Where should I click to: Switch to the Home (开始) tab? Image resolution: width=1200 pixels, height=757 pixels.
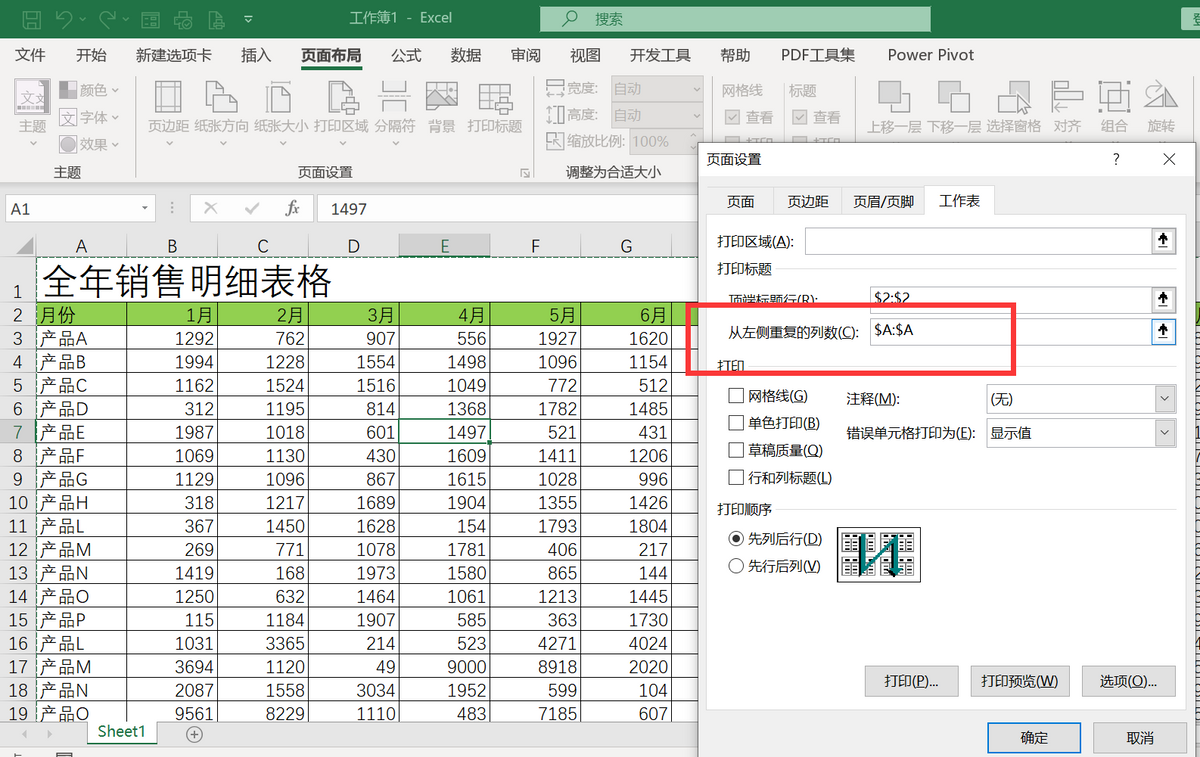[x=91, y=55]
